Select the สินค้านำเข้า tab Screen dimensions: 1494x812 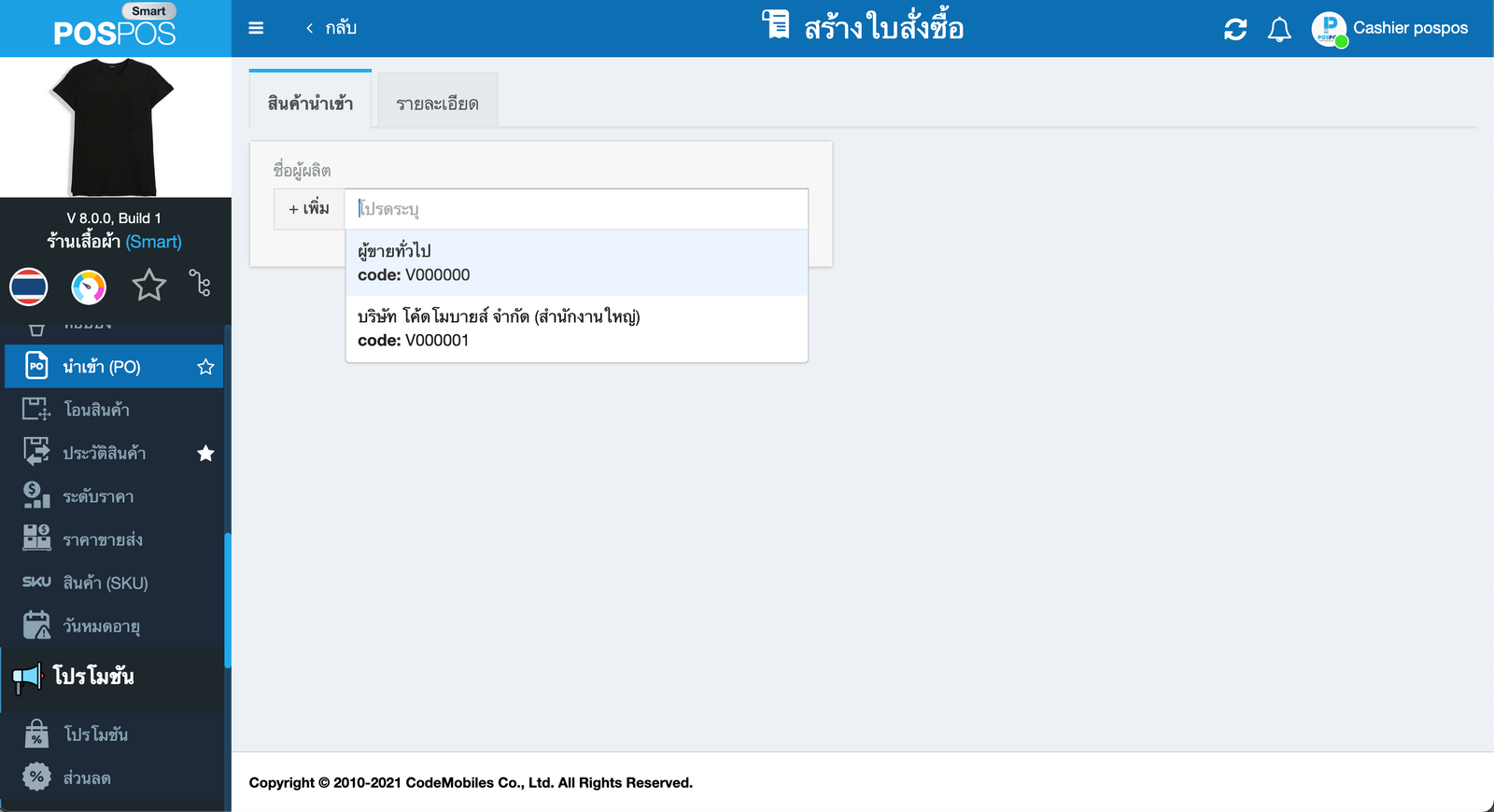310,103
